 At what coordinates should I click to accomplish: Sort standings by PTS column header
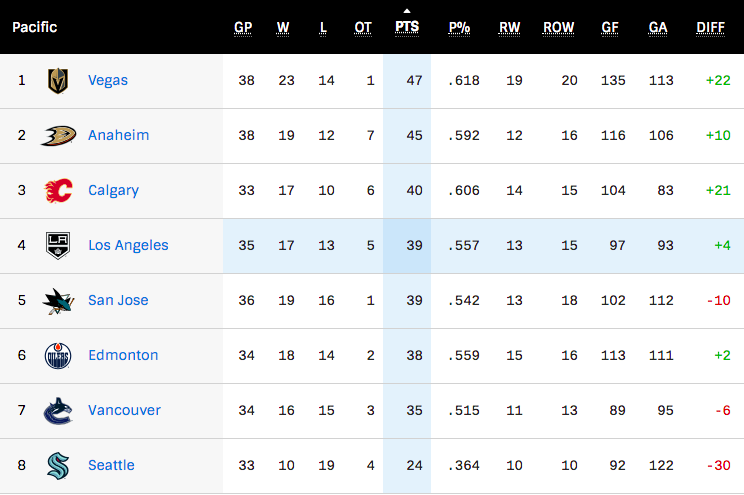click(407, 27)
